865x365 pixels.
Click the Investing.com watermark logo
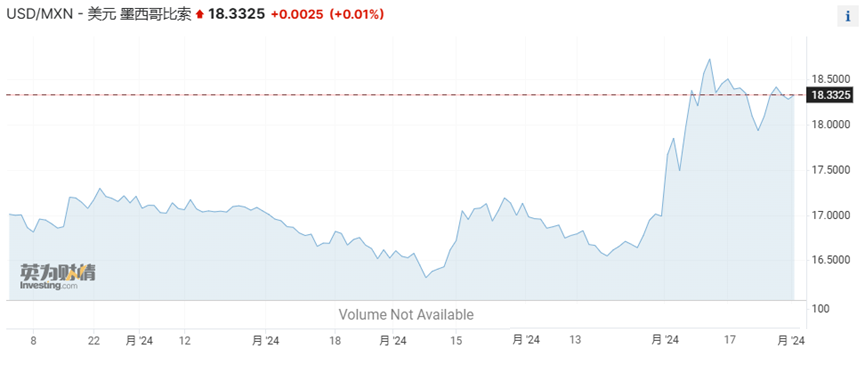(x=57, y=277)
